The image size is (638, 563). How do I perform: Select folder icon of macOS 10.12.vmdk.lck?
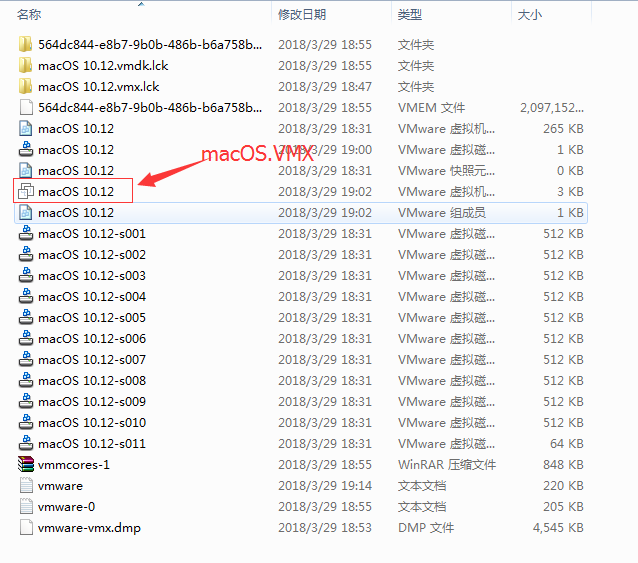pyautogui.click(x=26, y=65)
